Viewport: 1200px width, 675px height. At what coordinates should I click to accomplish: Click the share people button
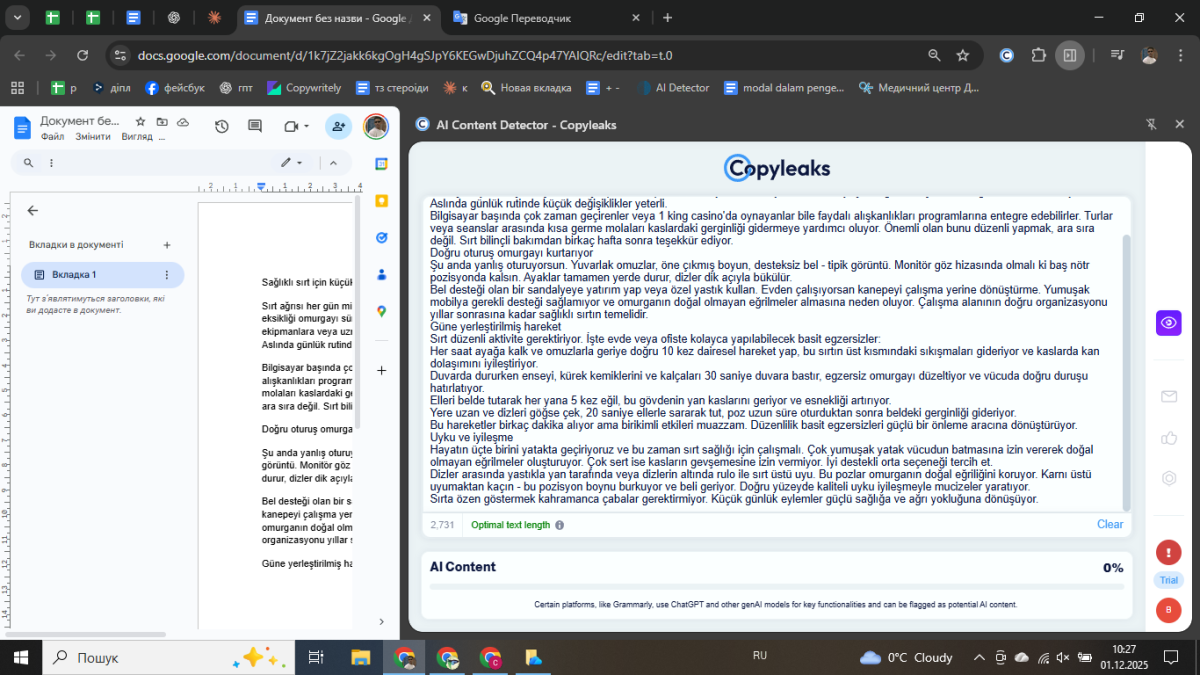pyautogui.click(x=338, y=126)
